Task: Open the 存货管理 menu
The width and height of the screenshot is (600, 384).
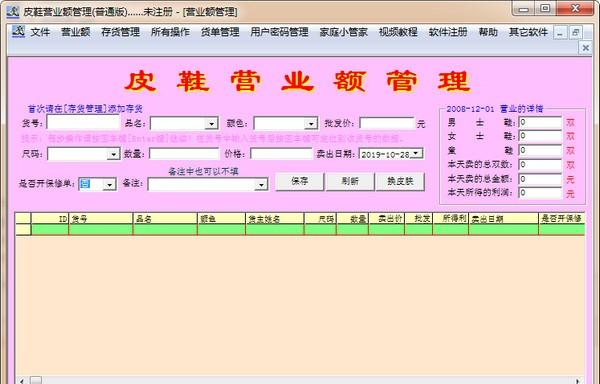Action: click(x=120, y=32)
